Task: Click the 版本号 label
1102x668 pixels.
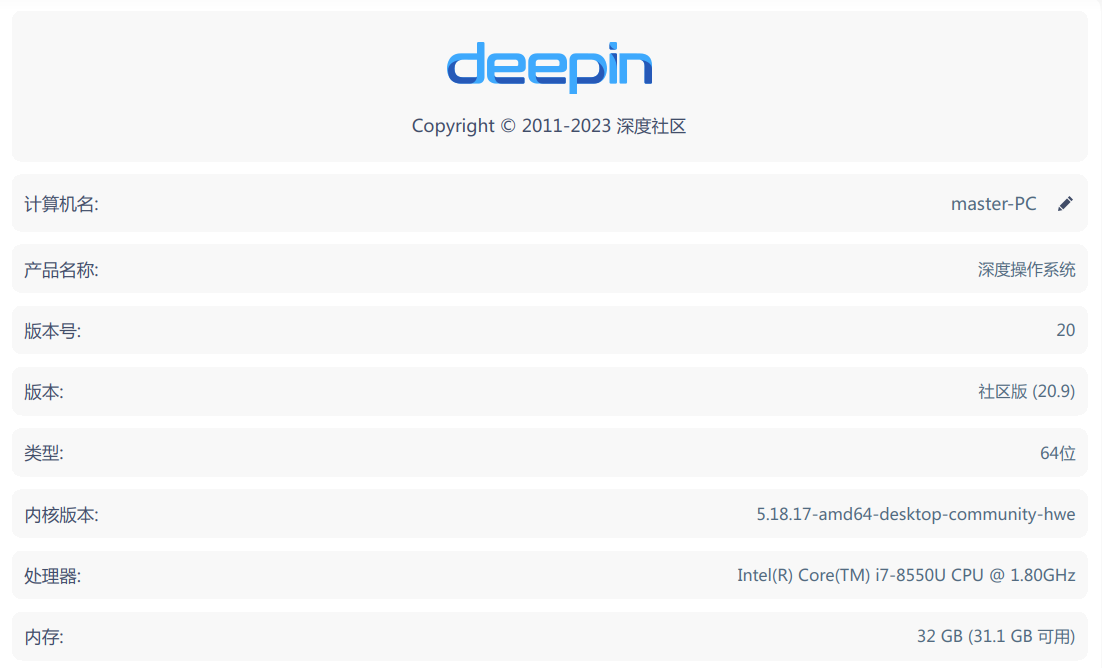Action: coord(53,330)
